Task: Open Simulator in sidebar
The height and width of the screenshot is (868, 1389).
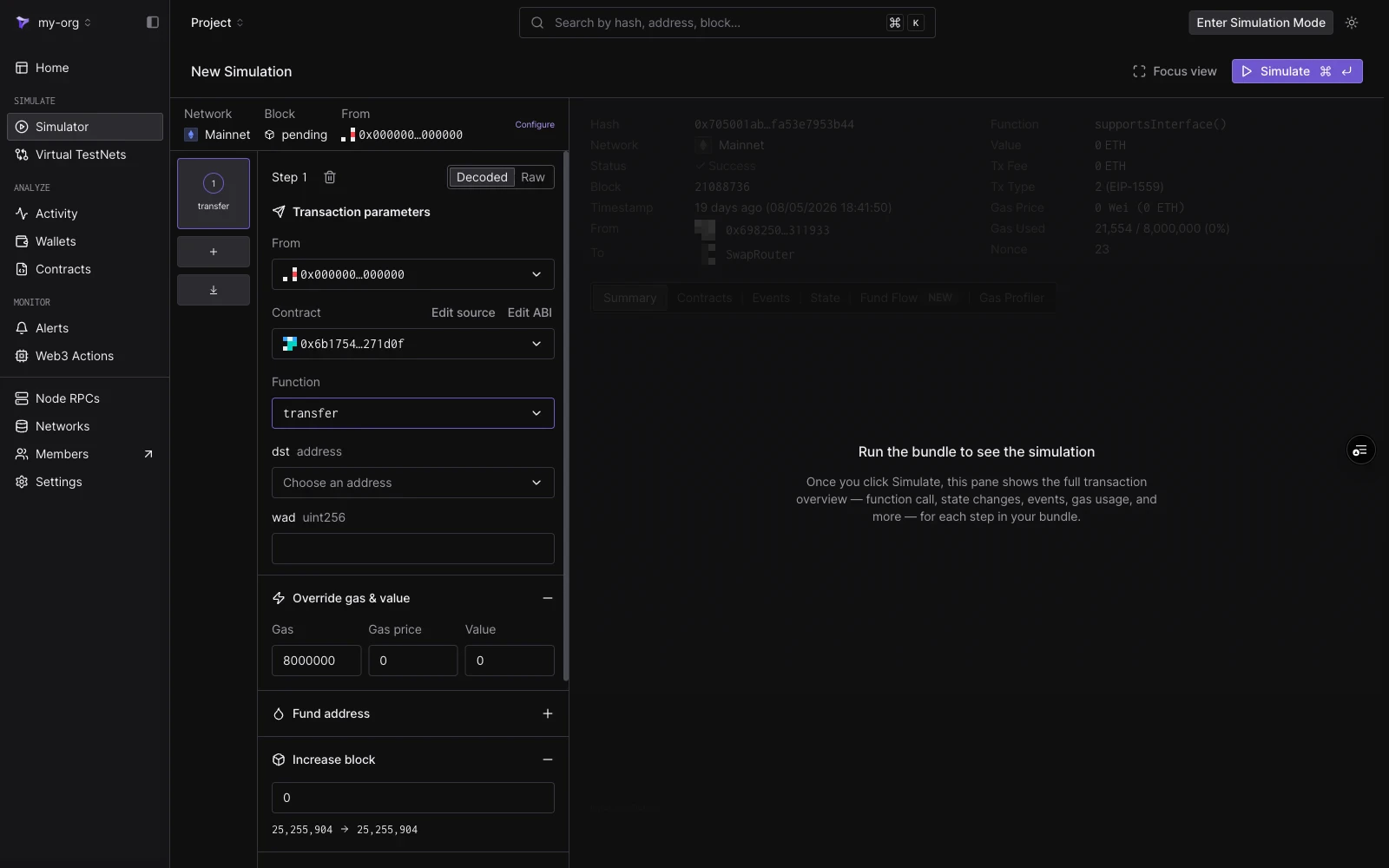Action: coord(84,127)
